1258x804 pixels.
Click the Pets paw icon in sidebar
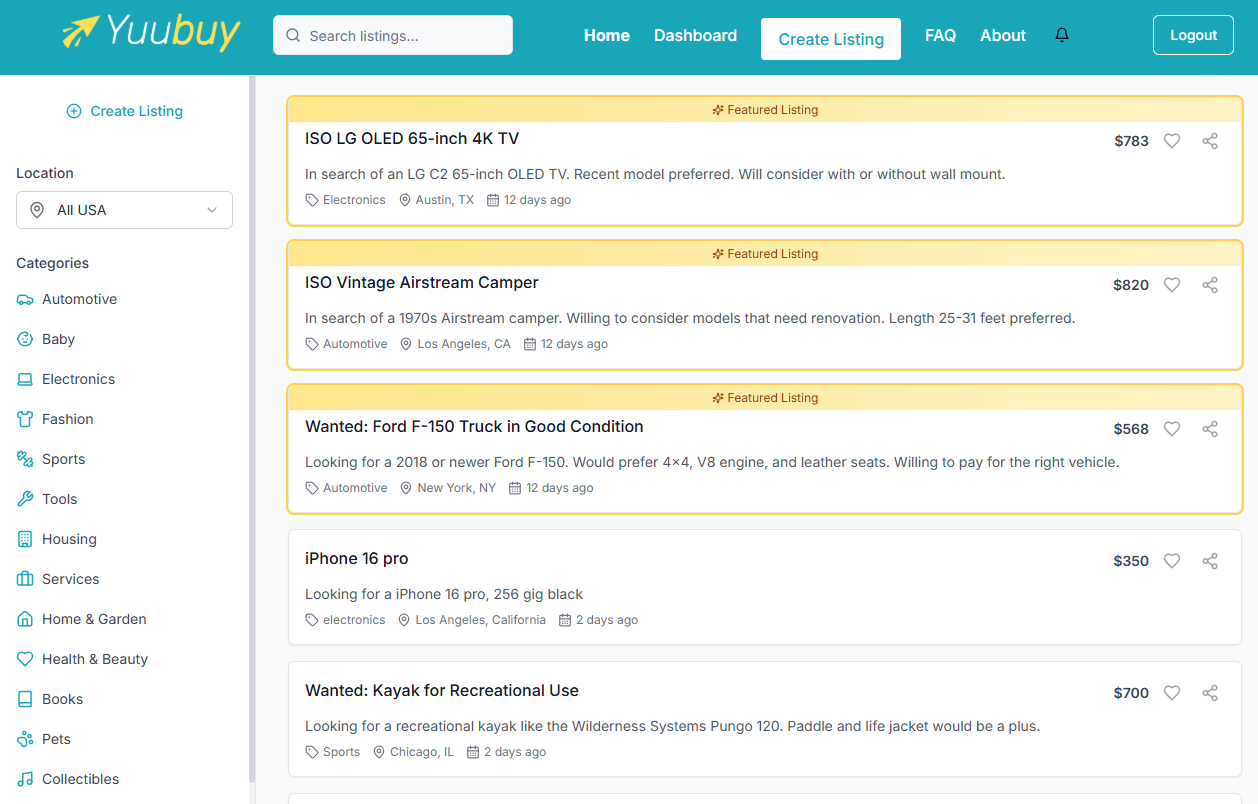click(25, 739)
